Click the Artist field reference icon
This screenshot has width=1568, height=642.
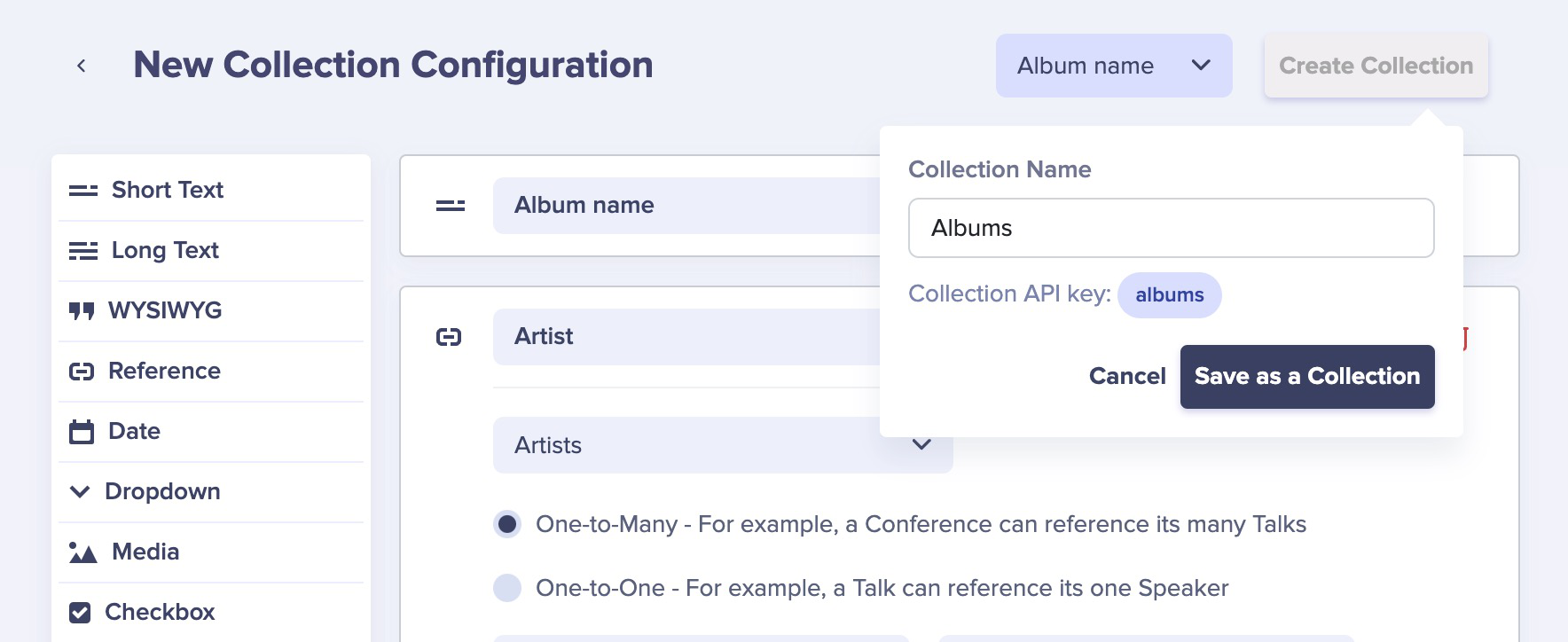449,337
